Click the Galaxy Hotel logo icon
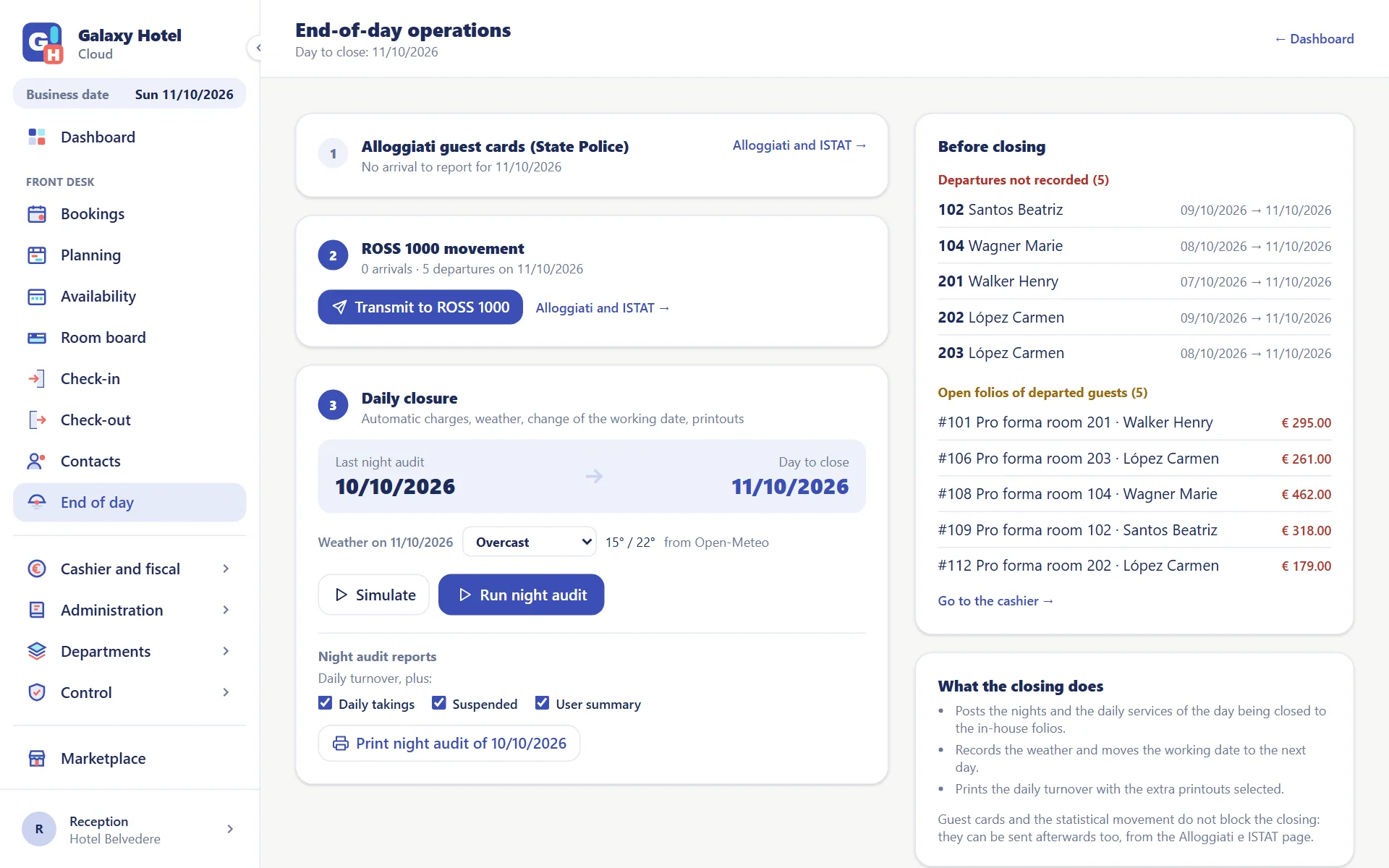 coord(43,43)
